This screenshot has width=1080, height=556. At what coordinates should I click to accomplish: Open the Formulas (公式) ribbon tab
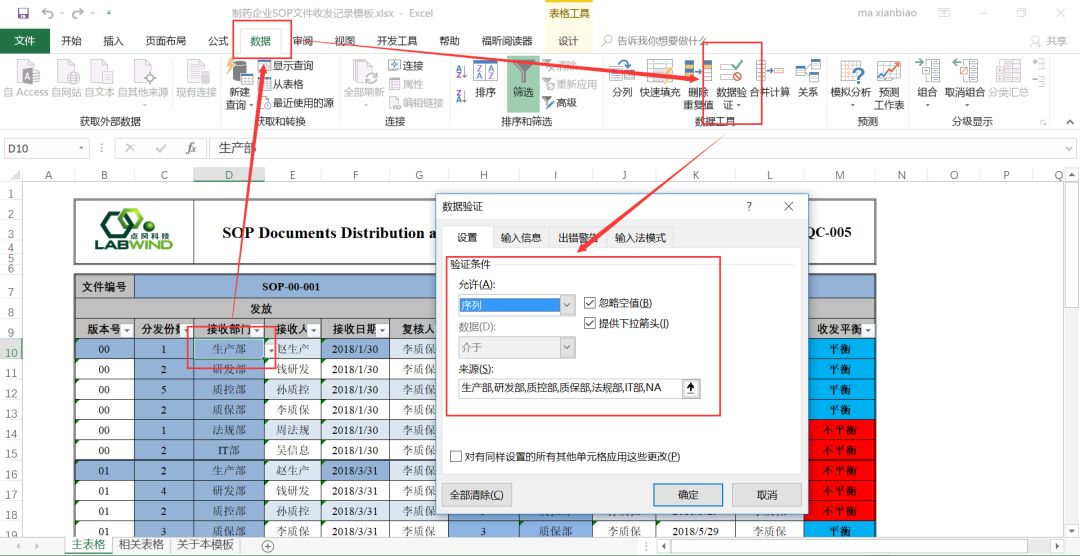218,41
